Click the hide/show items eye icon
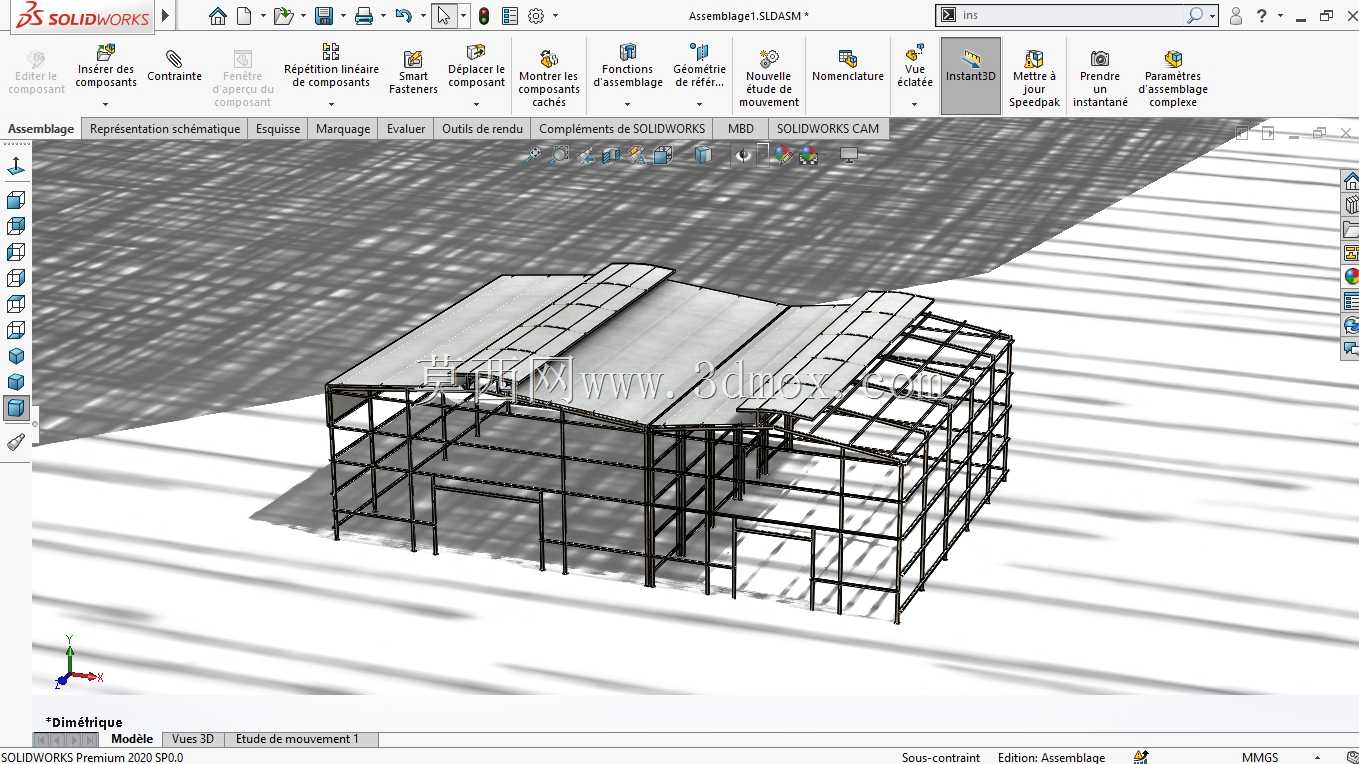 (x=742, y=155)
